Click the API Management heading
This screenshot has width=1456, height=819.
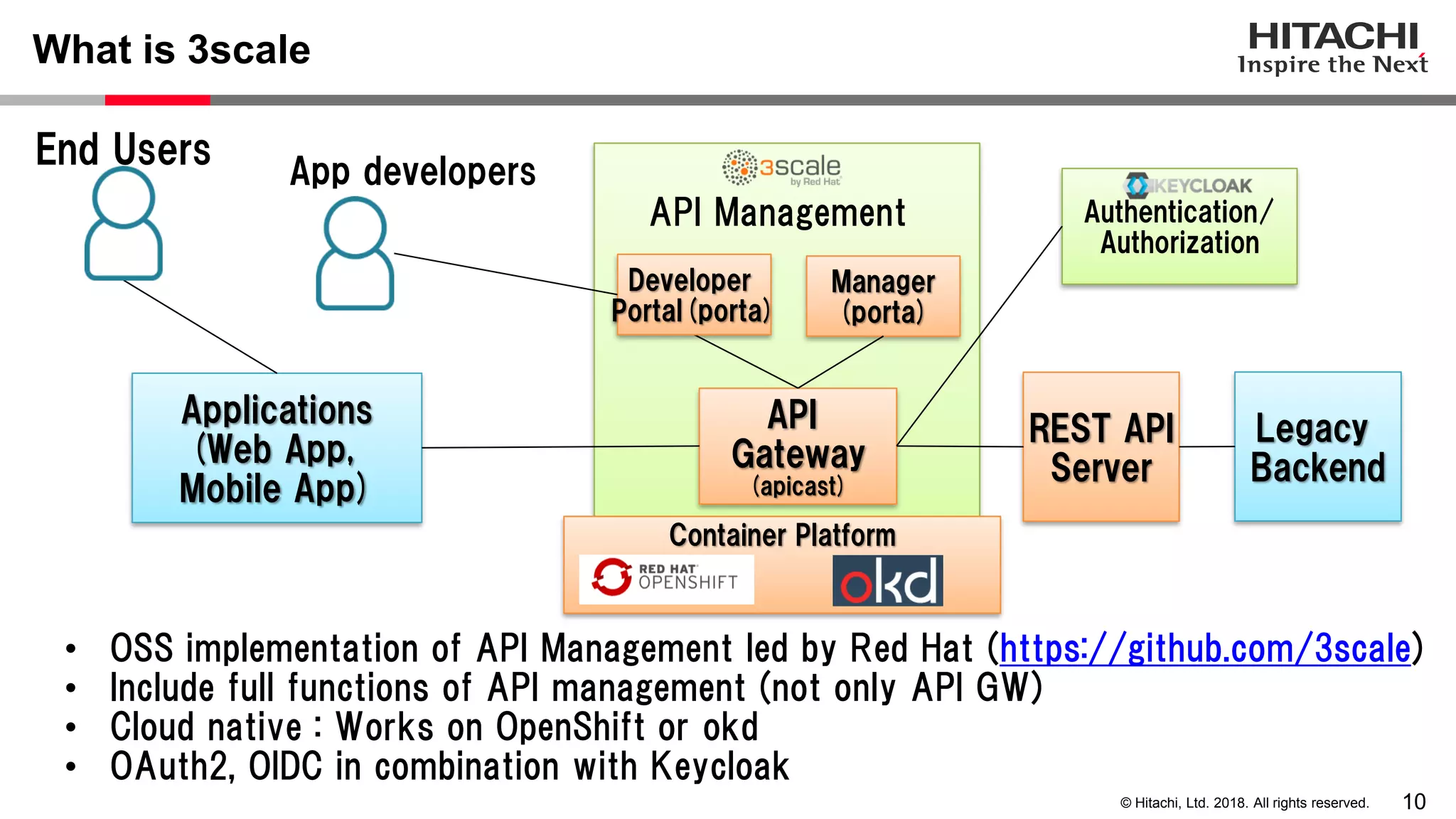click(x=778, y=213)
